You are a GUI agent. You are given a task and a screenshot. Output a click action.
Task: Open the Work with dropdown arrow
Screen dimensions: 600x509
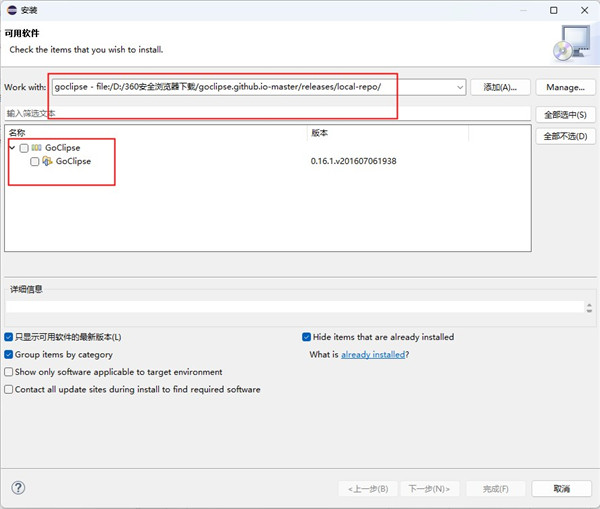[x=459, y=87]
